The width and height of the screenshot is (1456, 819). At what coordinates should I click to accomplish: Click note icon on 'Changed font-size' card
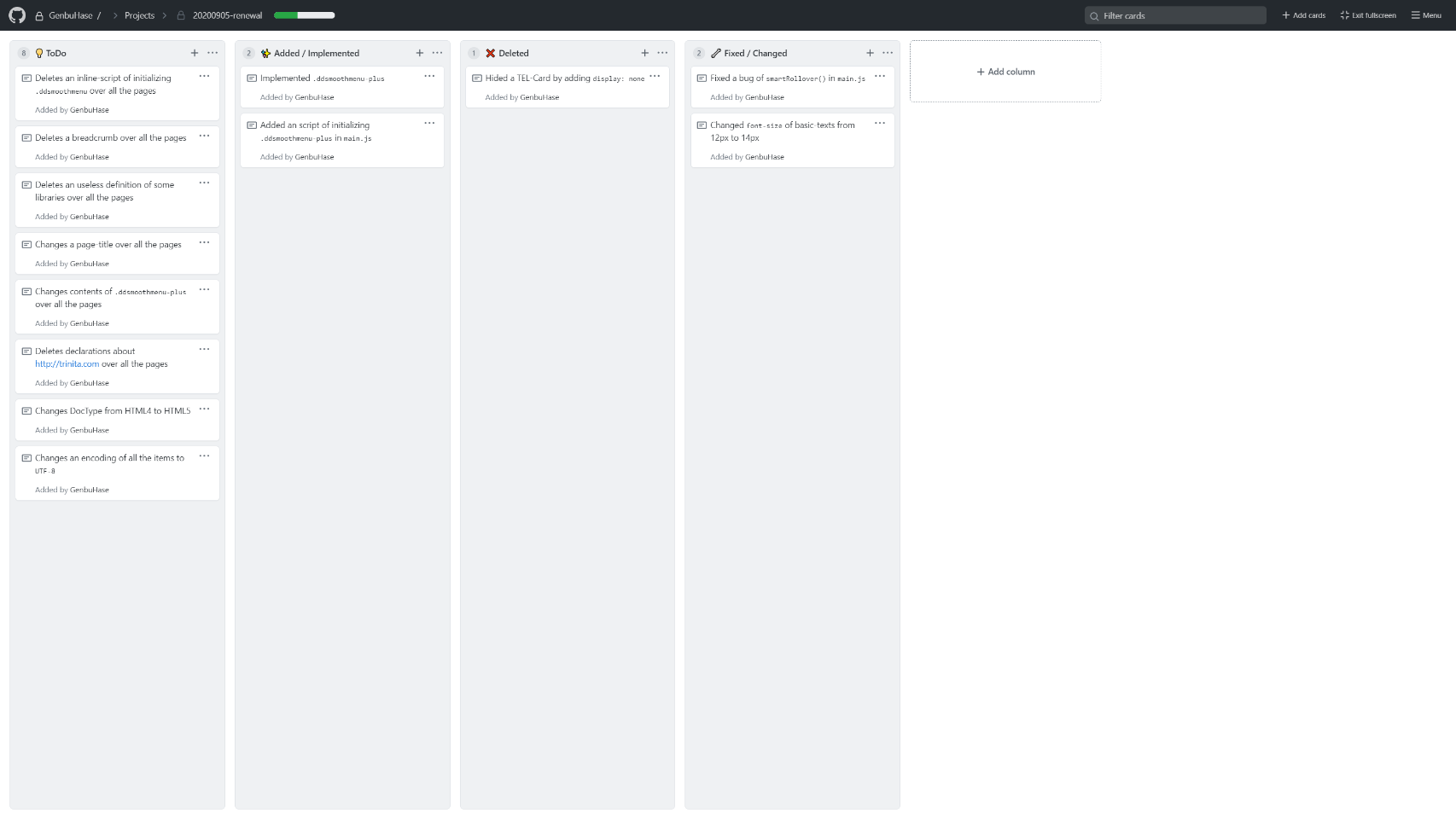tap(702, 125)
